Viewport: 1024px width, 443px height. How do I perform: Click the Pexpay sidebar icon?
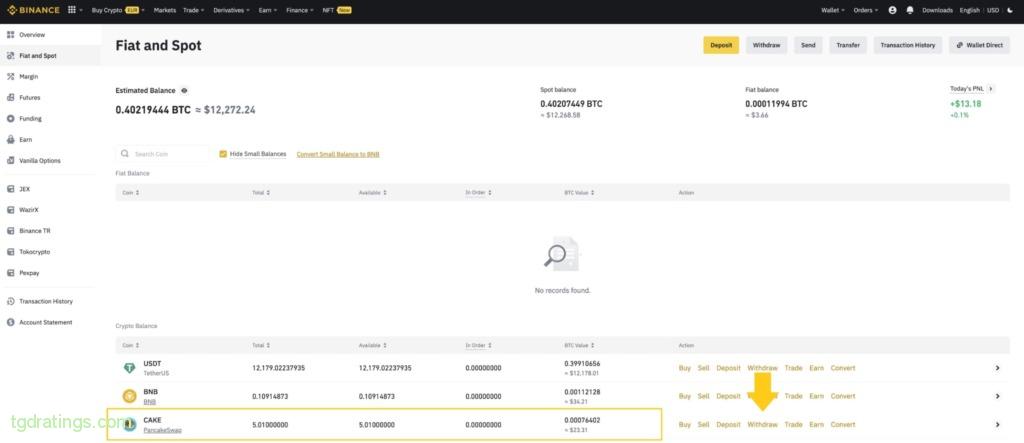pos(10,272)
